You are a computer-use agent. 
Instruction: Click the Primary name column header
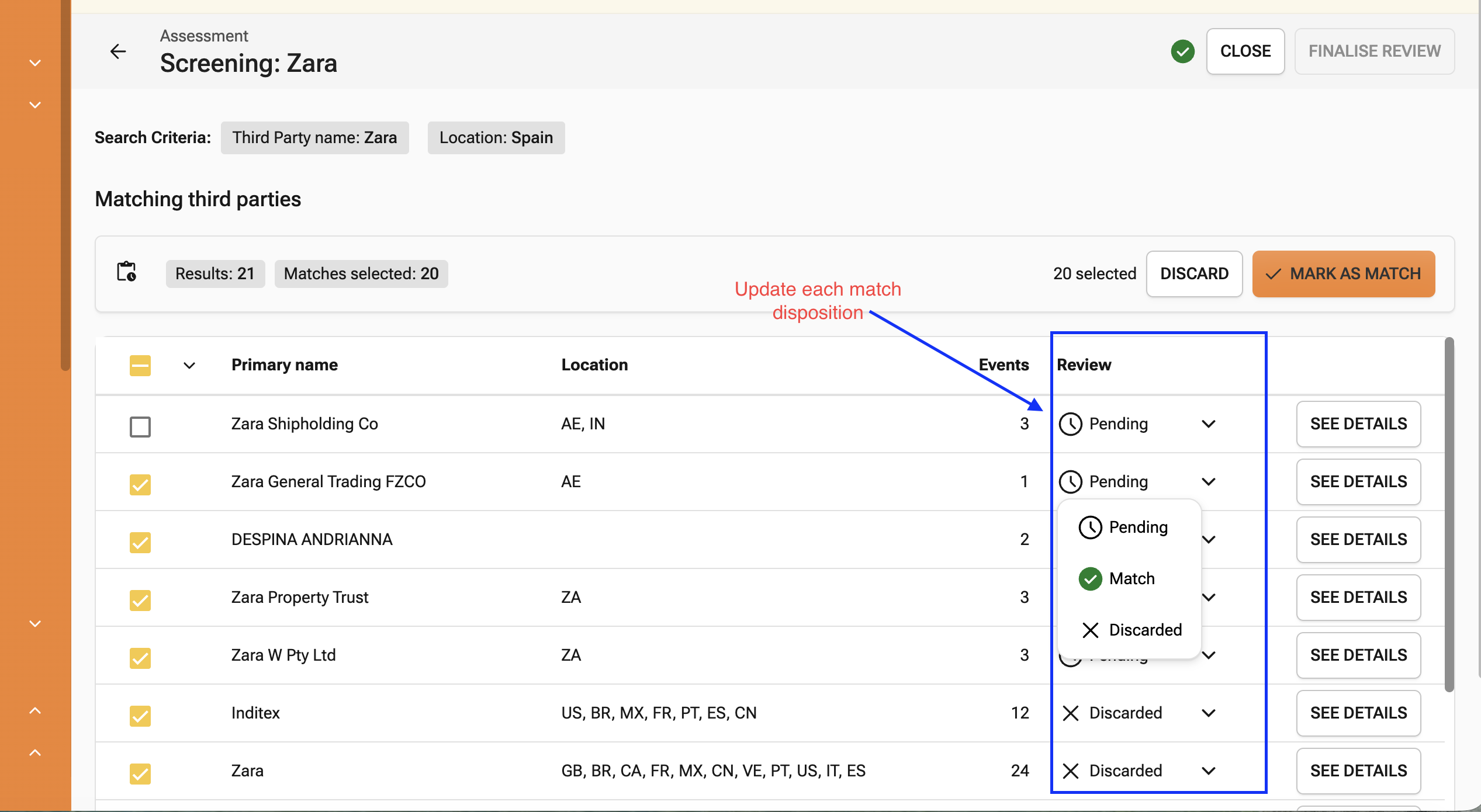[x=285, y=365]
